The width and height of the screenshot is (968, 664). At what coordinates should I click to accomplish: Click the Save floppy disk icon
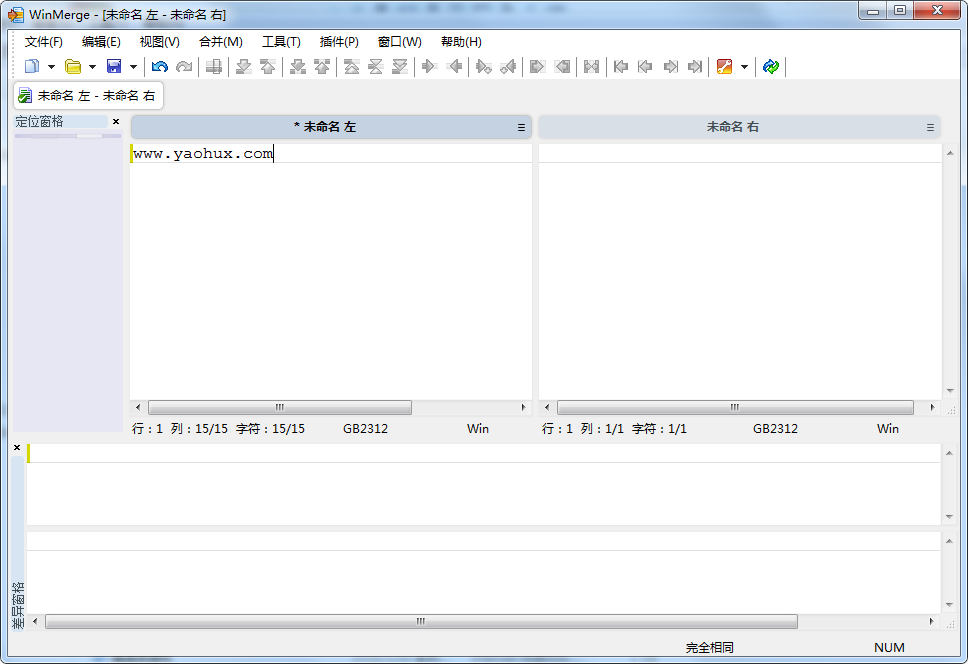[x=114, y=67]
